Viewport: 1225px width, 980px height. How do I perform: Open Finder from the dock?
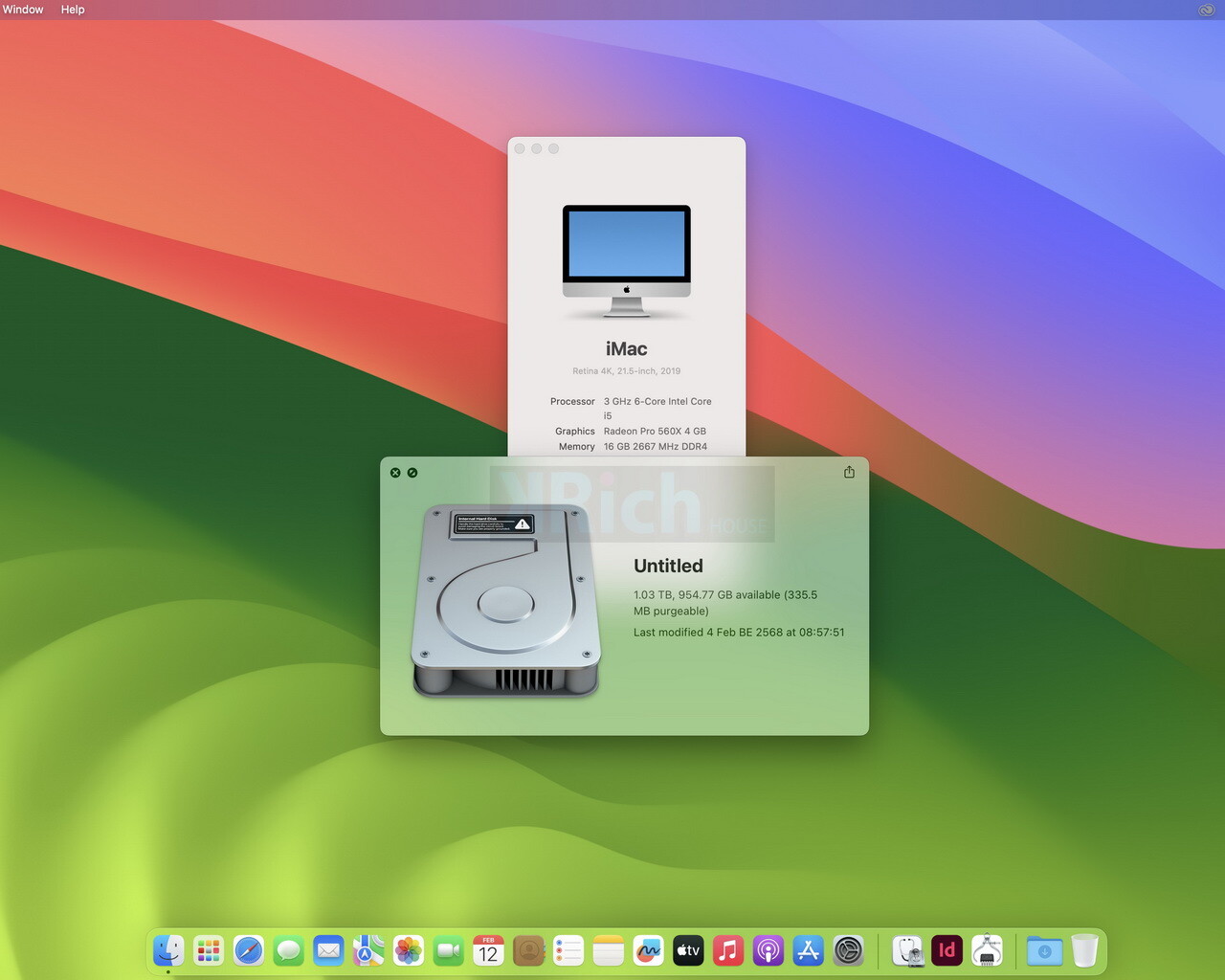tap(168, 950)
